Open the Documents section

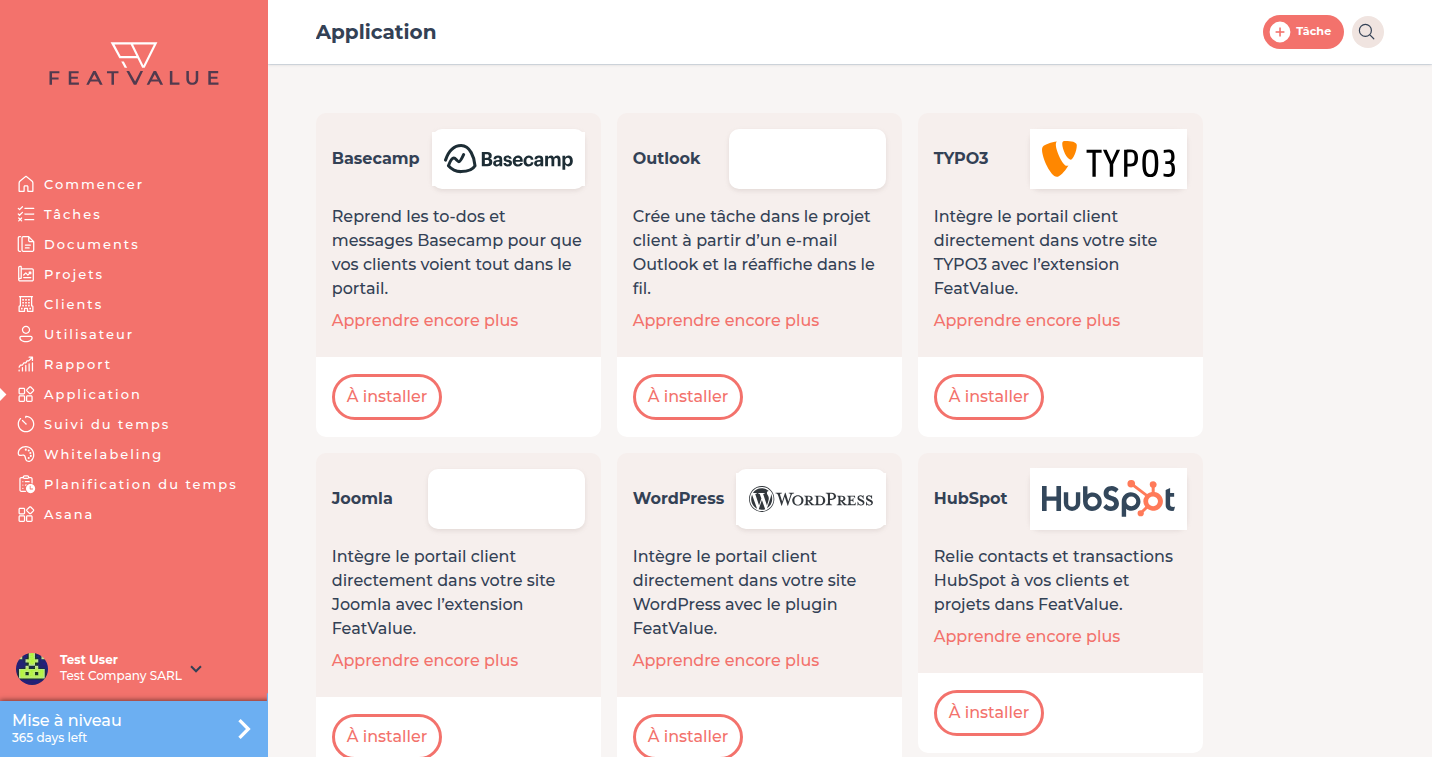[x=91, y=244]
